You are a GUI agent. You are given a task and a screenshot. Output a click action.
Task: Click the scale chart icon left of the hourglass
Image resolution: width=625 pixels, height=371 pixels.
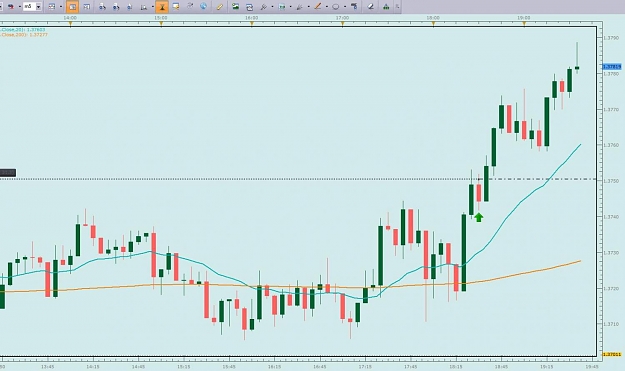pyautogui.click(x=144, y=7)
